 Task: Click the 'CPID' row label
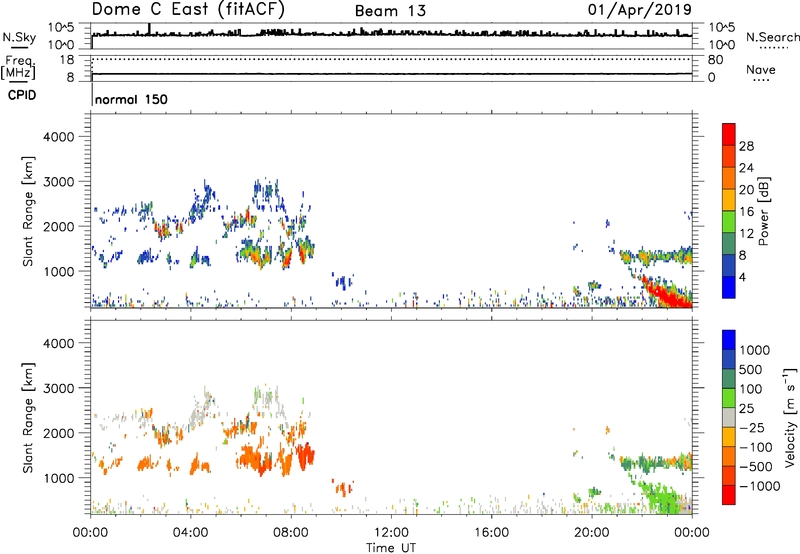click(x=22, y=95)
